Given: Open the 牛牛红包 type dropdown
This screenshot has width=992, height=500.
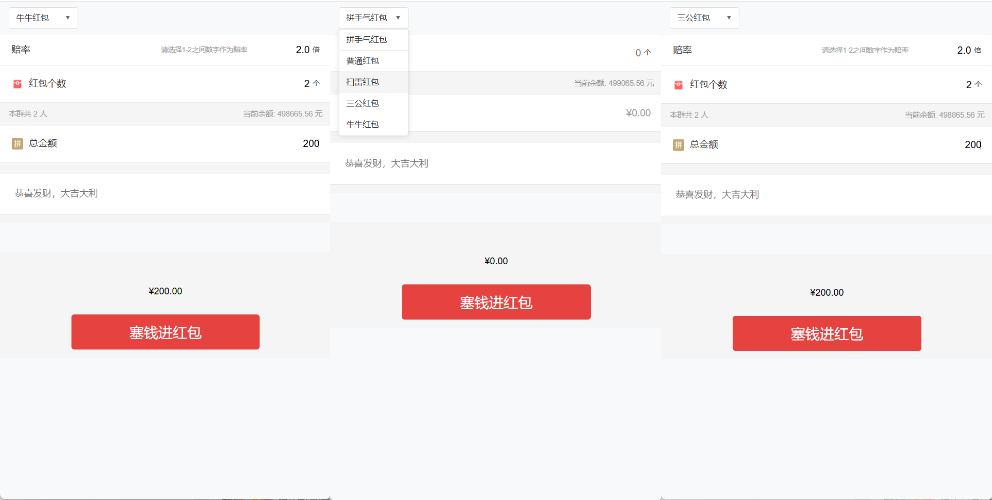Looking at the screenshot, I should [43, 18].
